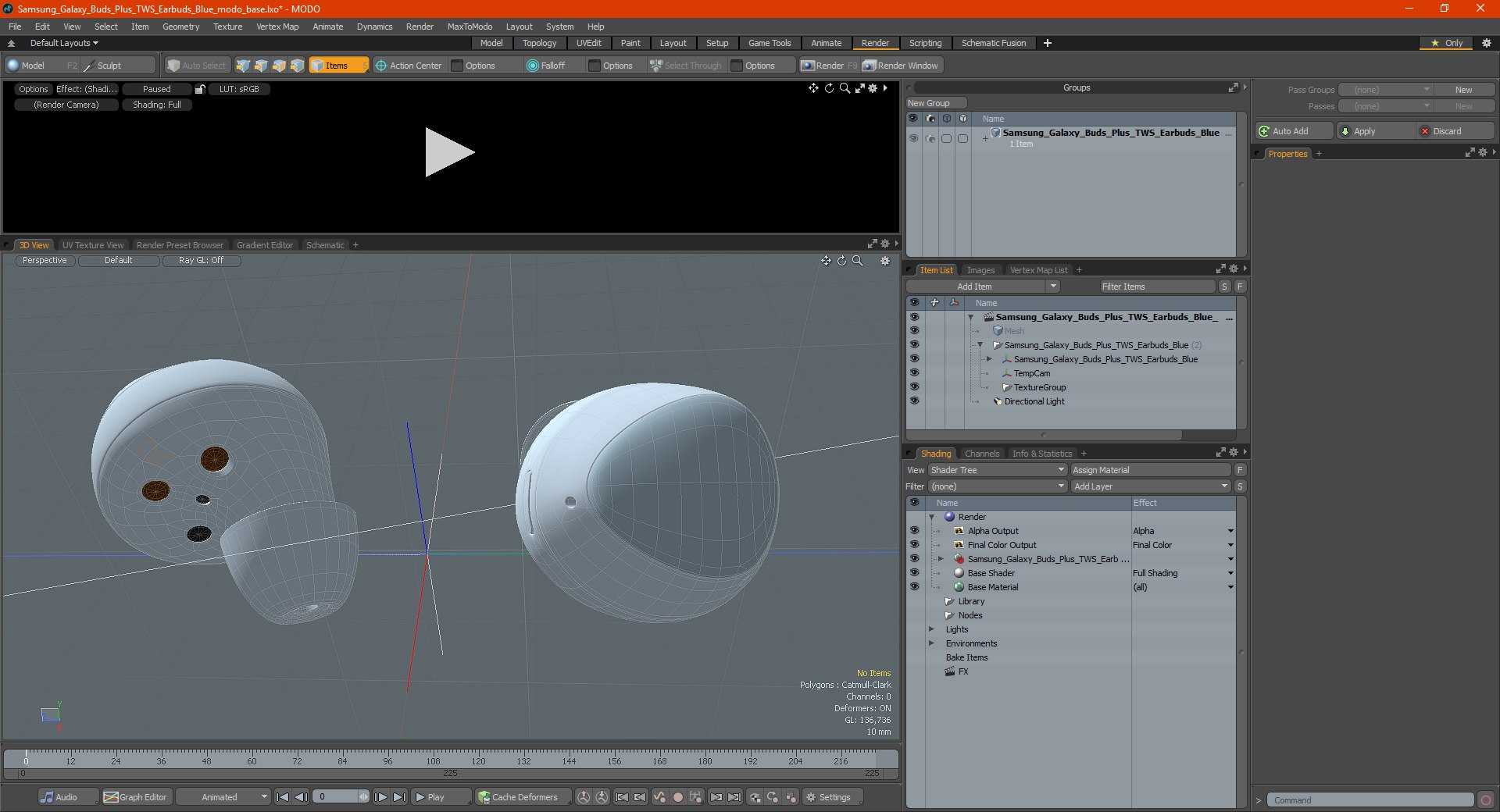The image size is (1500, 812).
Task: Click the Filter Items field
Action: point(1157,287)
